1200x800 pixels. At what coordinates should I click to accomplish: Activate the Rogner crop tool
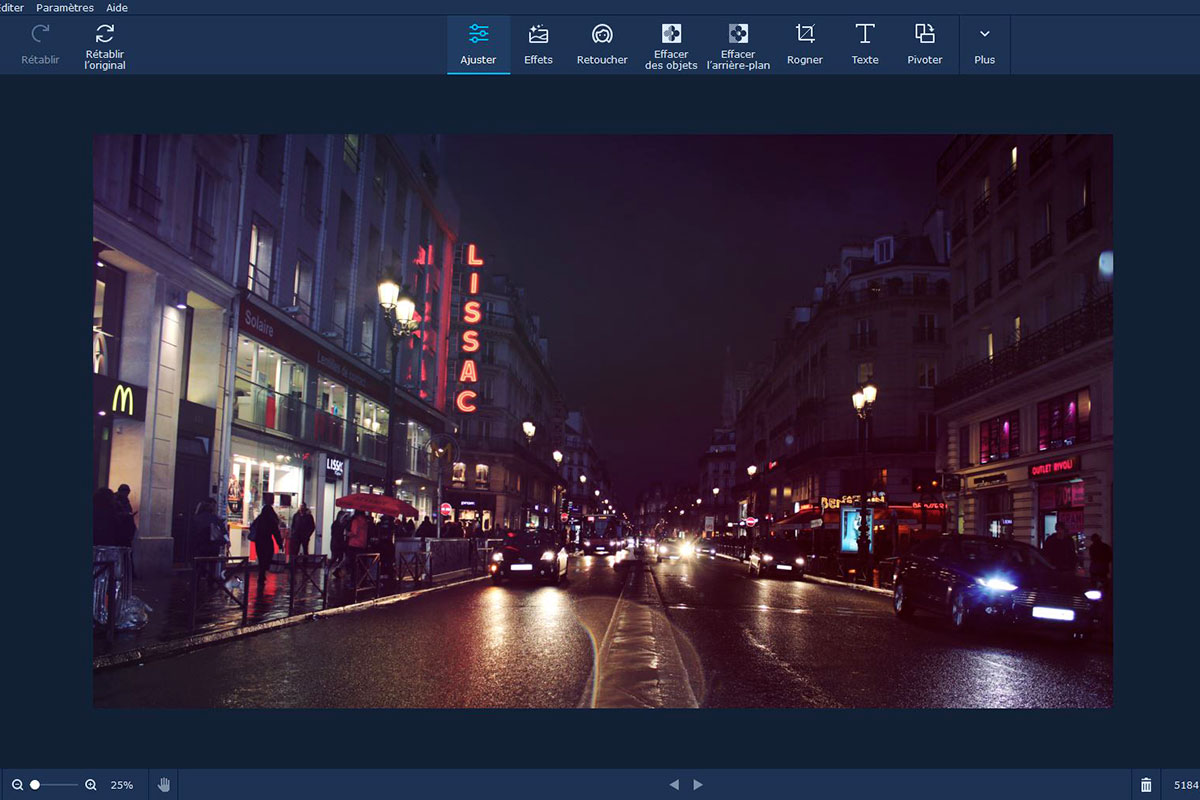click(x=805, y=45)
